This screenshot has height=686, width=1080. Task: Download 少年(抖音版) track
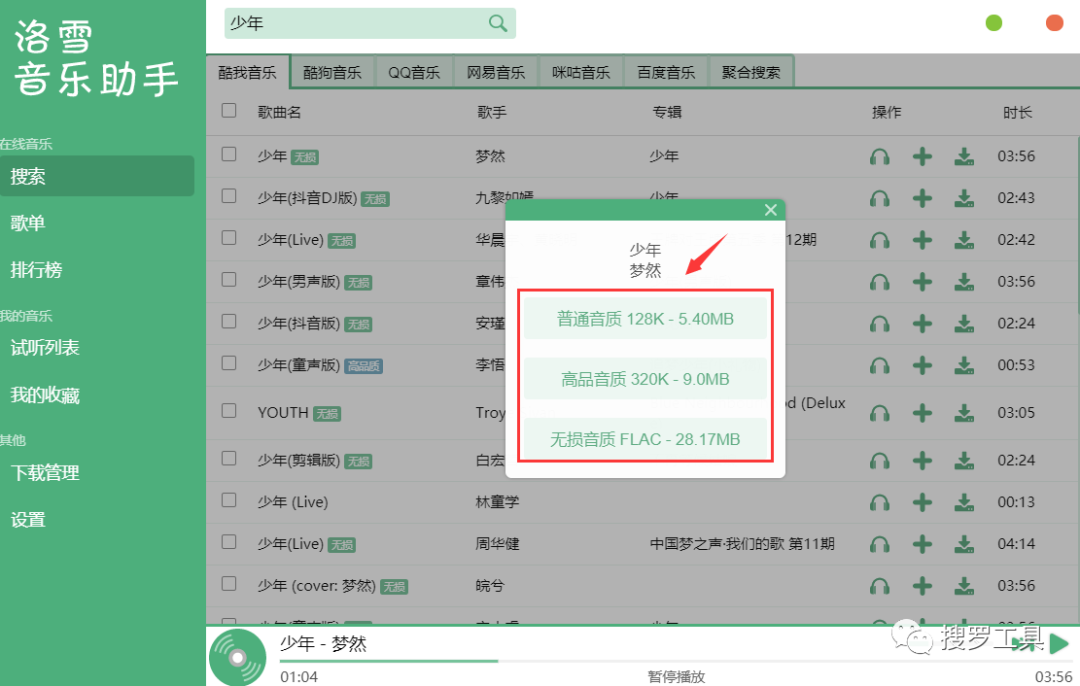tap(964, 324)
